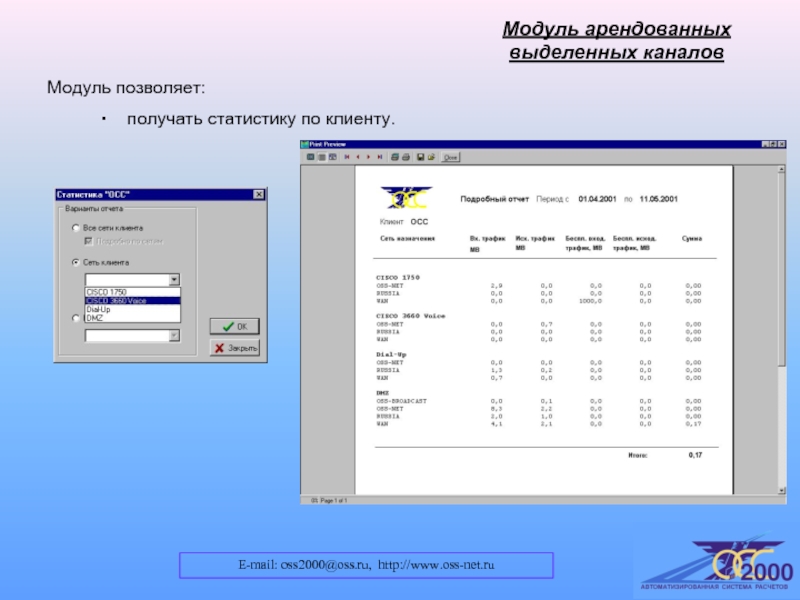Click the "CISCO 3660 Voice" heading in report
Image resolution: width=800 pixels, height=600 pixels.
[x=411, y=316]
